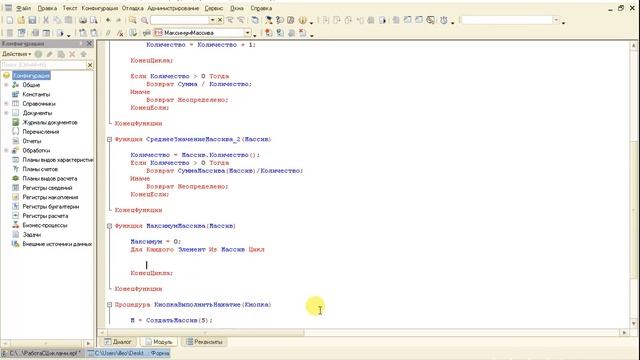Screen dimensions: 640x360
Task: Click the Charts of accounts icon
Action: pos(16,169)
